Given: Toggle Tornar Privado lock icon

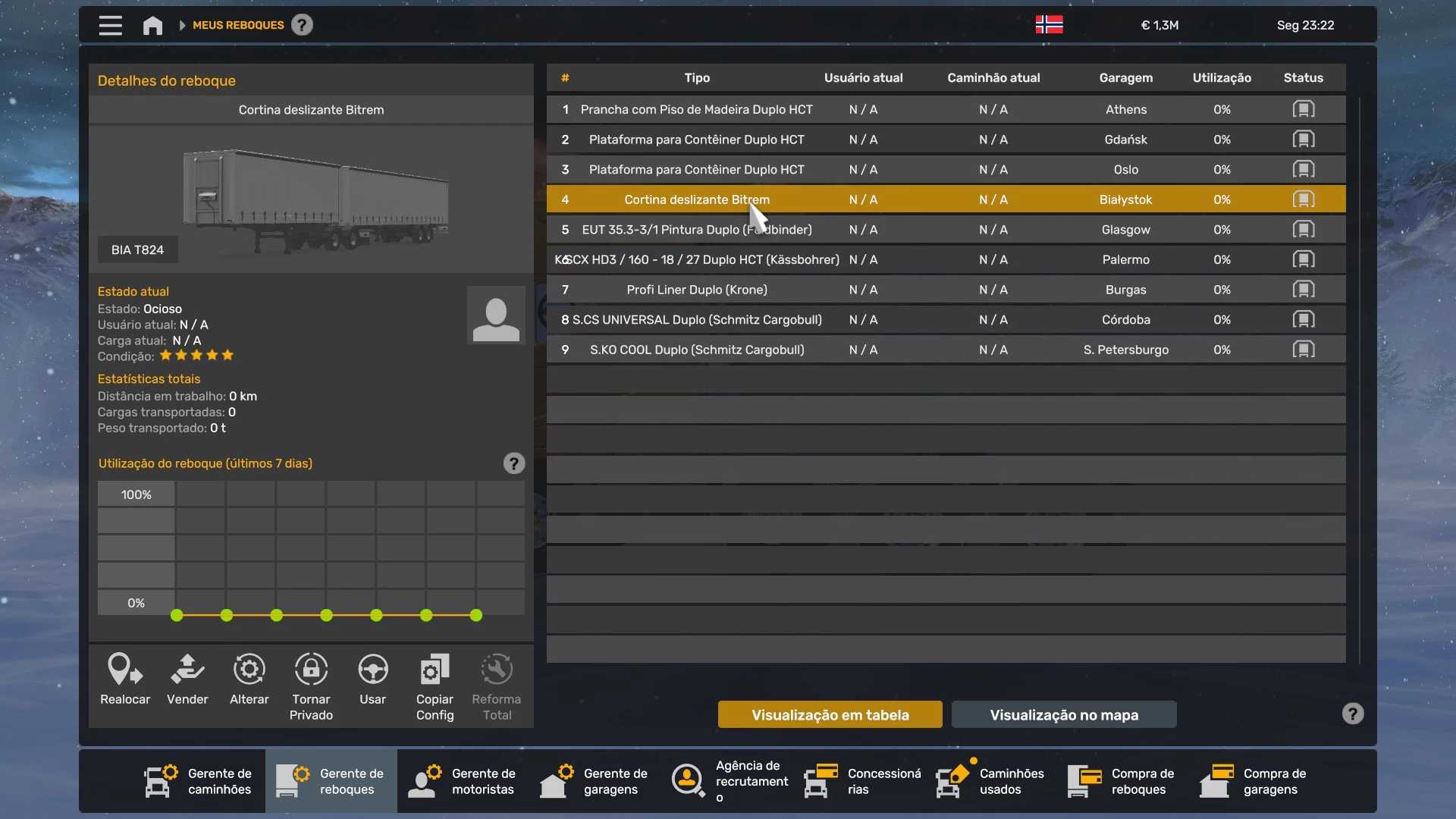Looking at the screenshot, I should (311, 670).
